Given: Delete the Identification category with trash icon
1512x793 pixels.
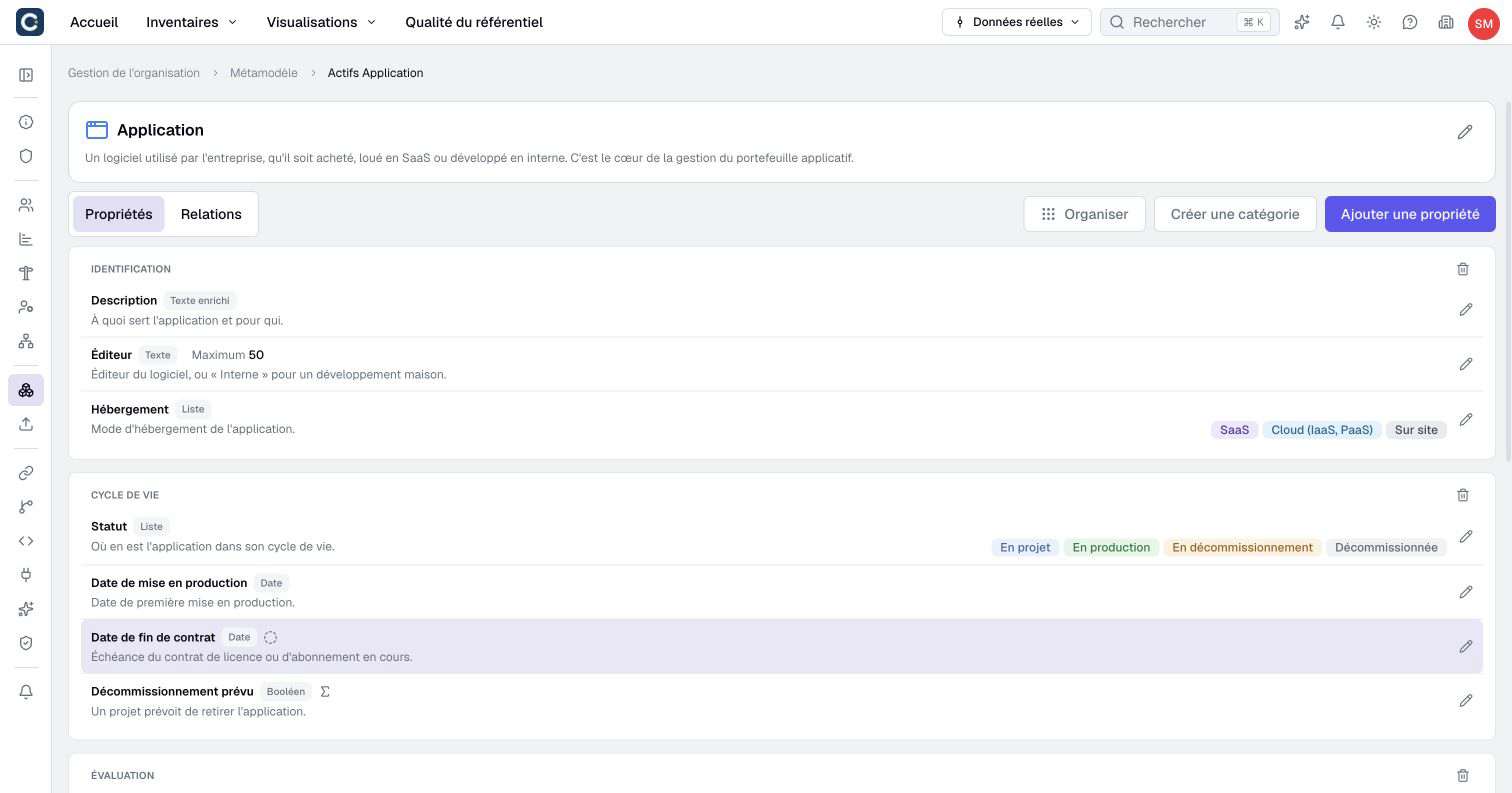Looking at the screenshot, I should click(x=1463, y=269).
